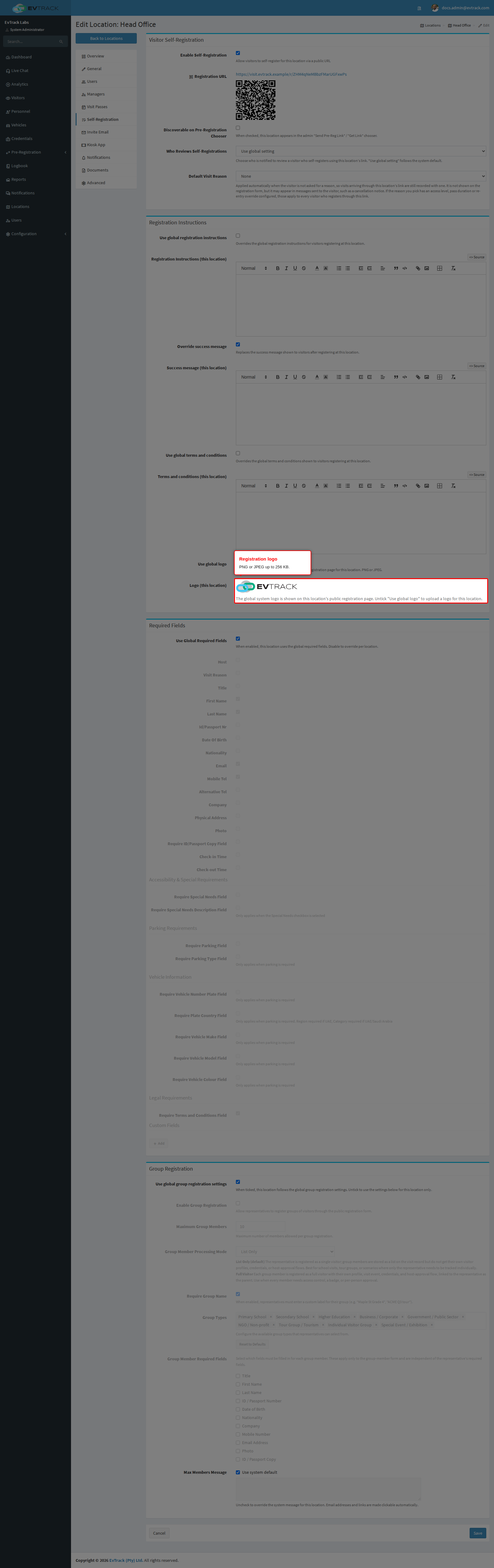Insert link in Registration Instructions editor

pyautogui.click(x=418, y=269)
